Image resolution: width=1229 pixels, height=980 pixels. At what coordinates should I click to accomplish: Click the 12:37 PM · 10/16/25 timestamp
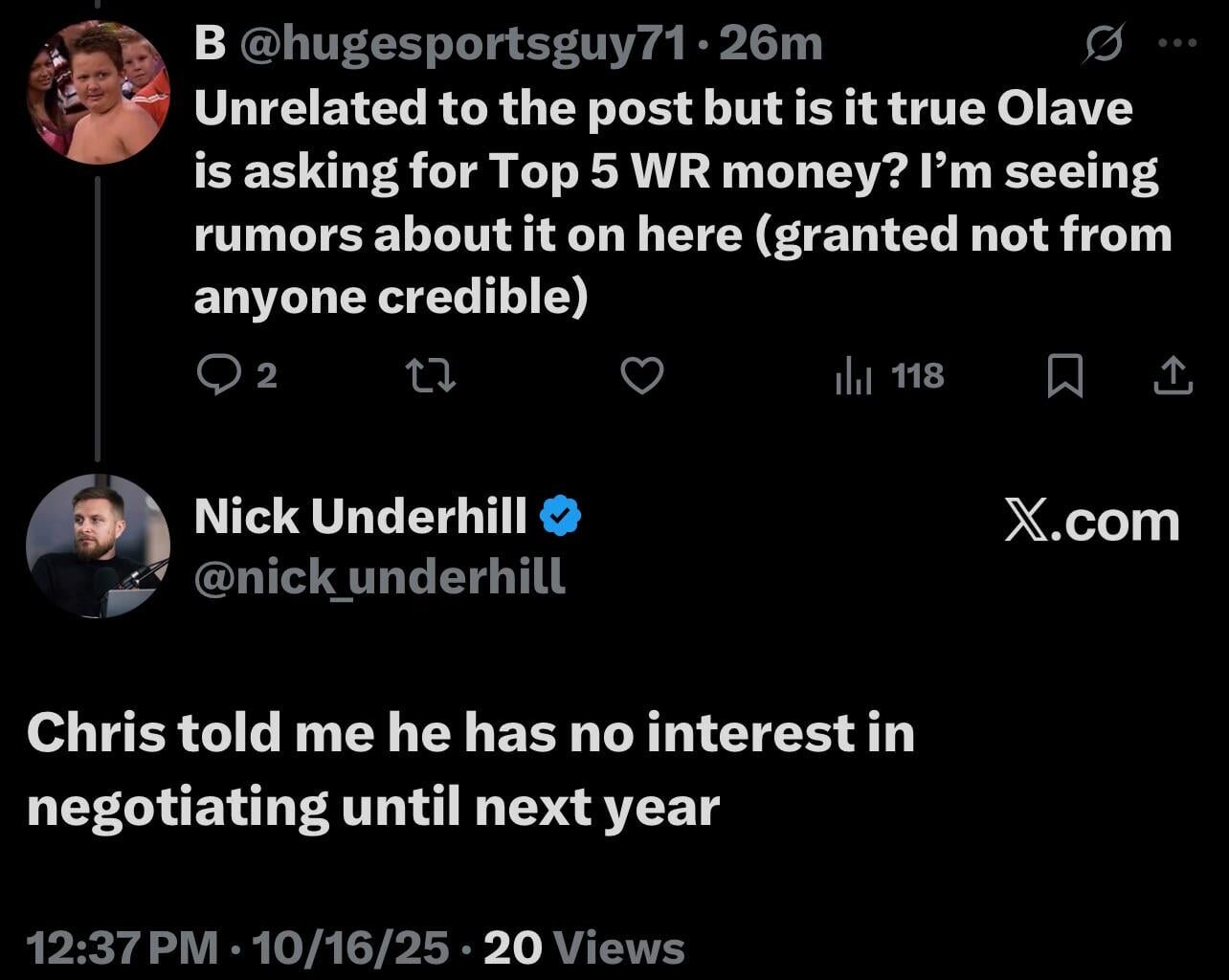coord(237,948)
